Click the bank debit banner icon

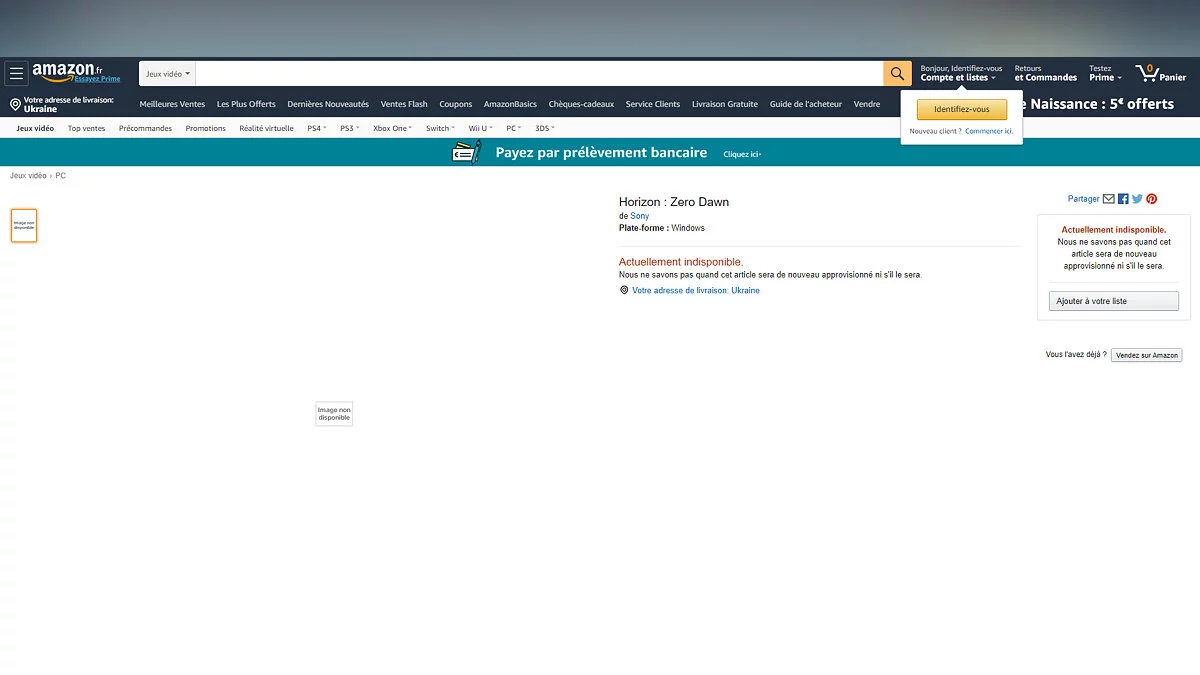(467, 153)
